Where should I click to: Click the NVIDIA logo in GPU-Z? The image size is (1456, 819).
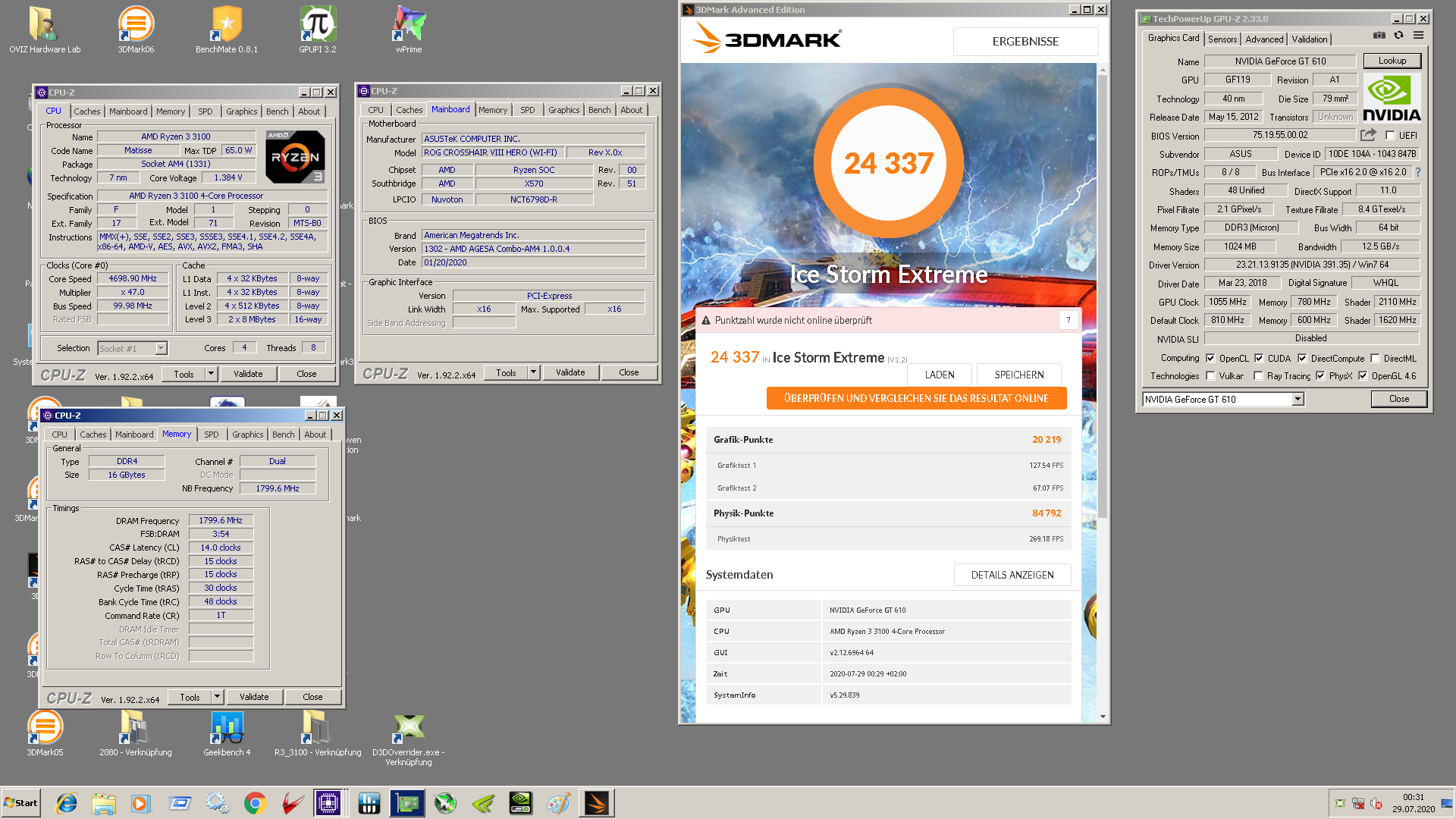pyautogui.click(x=1392, y=99)
